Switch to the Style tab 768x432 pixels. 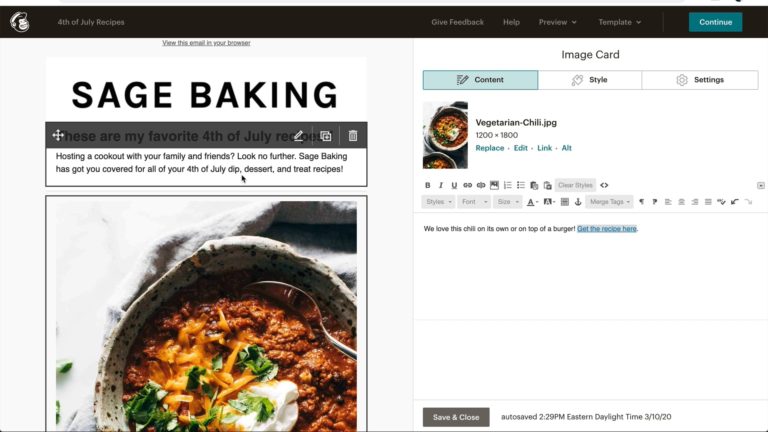click(590, 80)
